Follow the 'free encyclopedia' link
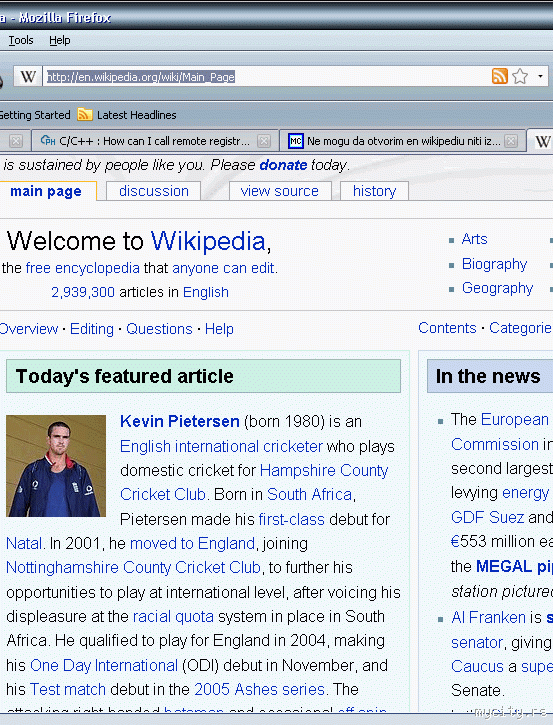This screenshot has width=553, height=725. pyautogui.click(x=82, y=268)
